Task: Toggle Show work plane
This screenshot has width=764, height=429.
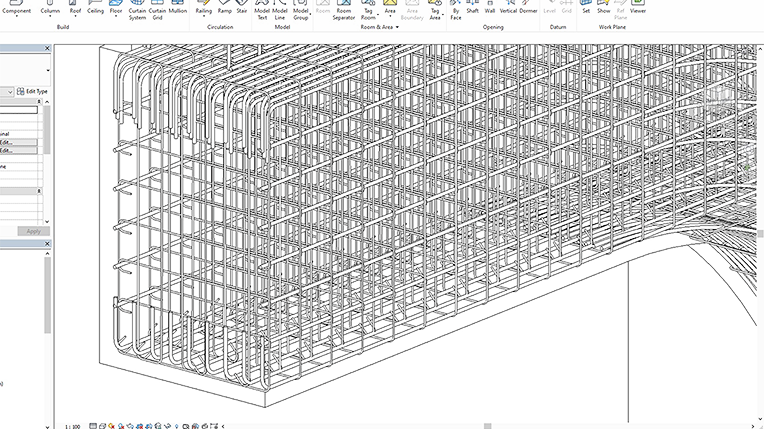Action: 604,7
